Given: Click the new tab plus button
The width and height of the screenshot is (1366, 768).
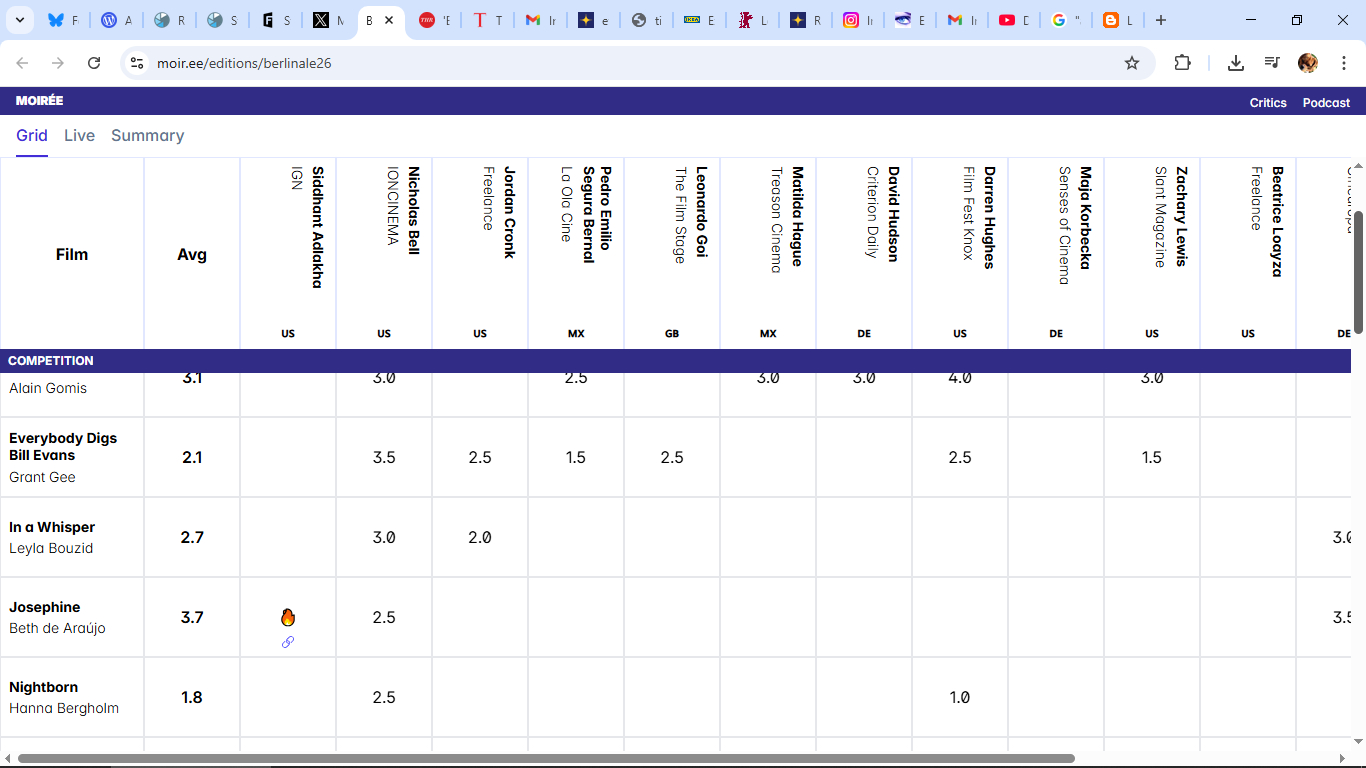Looking at the screenshot, I should 1160,20.
